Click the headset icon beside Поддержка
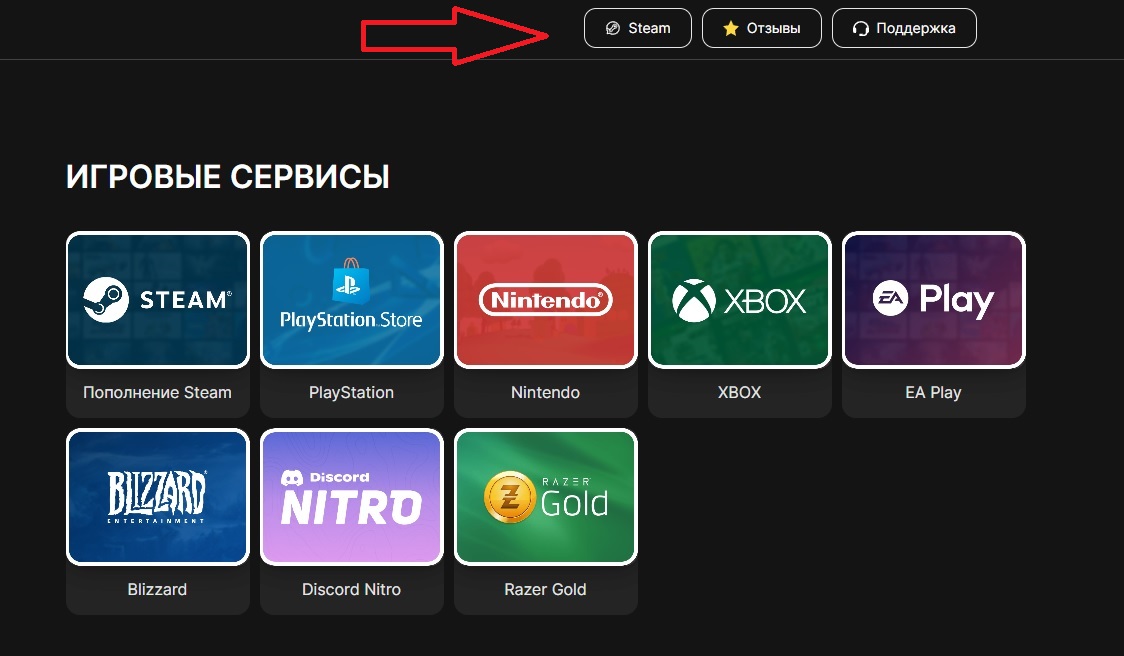Viewport: 1124px width, 656px height. click(860, 29)
